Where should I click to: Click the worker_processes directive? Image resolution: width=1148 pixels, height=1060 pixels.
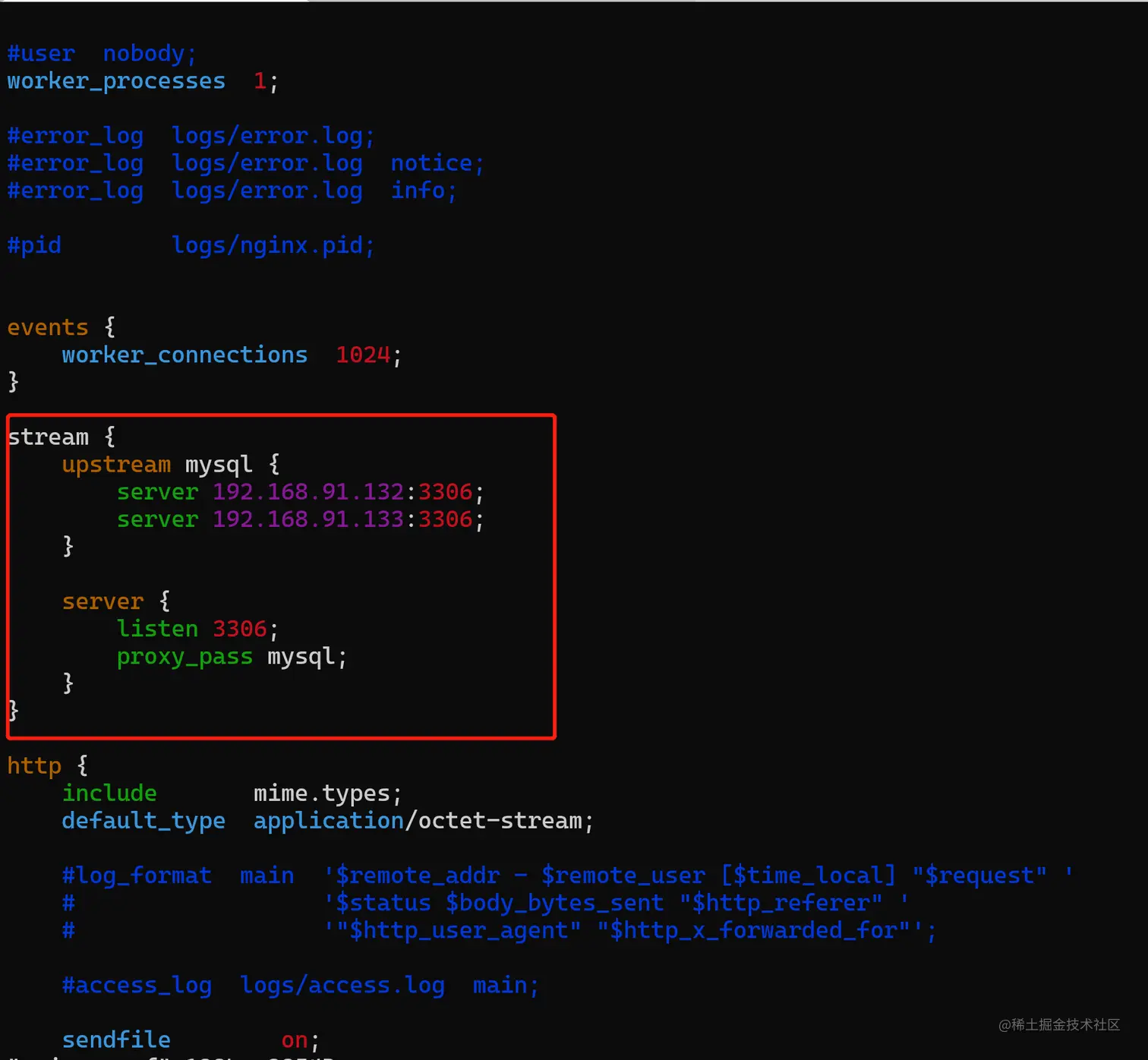116,80
